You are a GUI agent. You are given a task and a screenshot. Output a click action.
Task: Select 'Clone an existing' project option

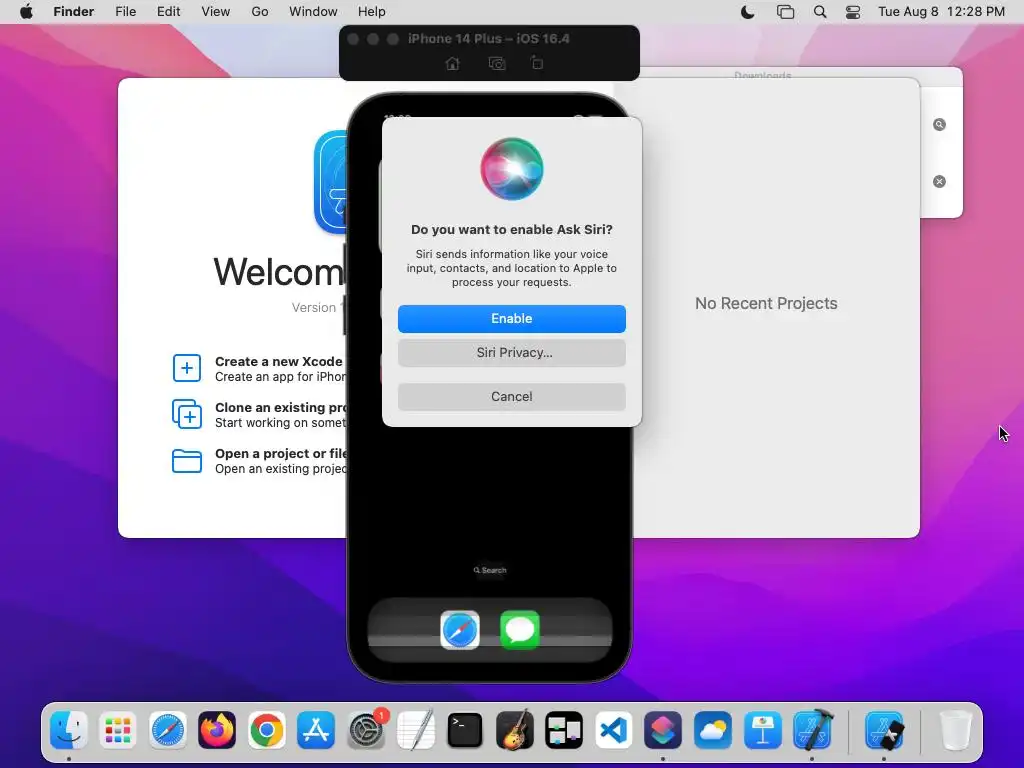[x=281, y=415]
